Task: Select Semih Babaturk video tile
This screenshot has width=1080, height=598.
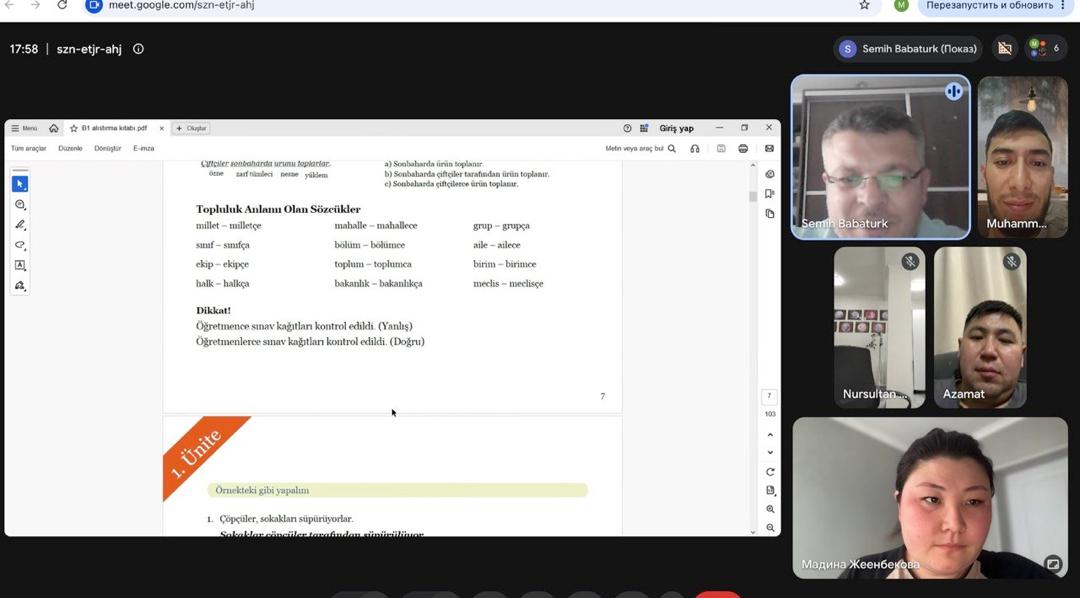Action: (880, 157)
